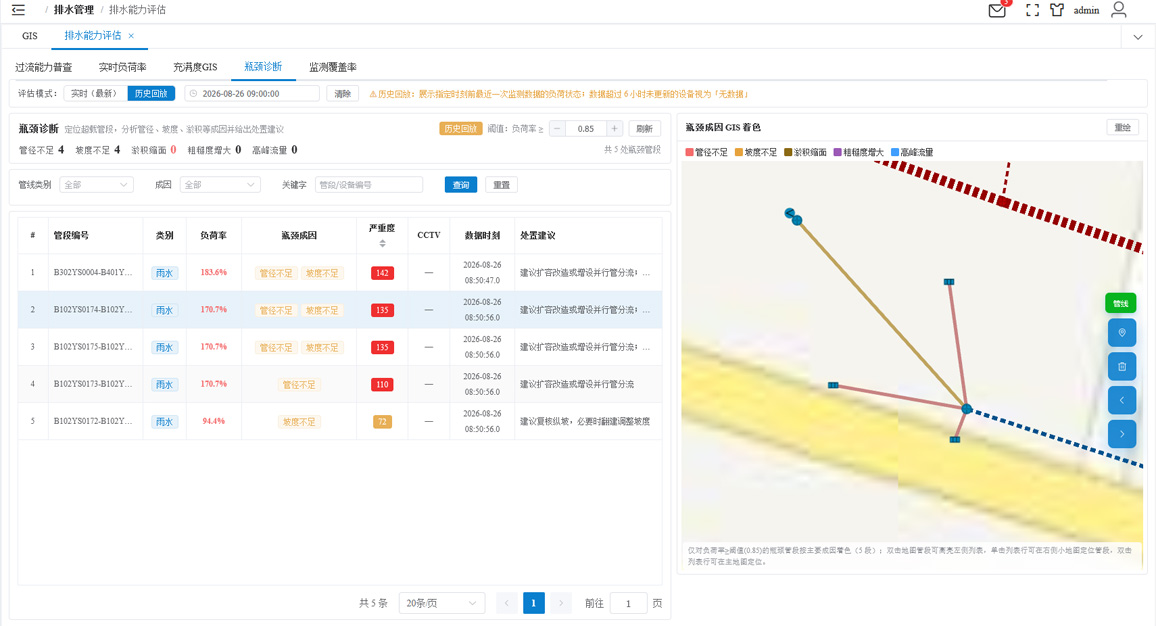Go to next page arrow
Viewport: 1156px width, 626px height.
(x=561, y=603)
